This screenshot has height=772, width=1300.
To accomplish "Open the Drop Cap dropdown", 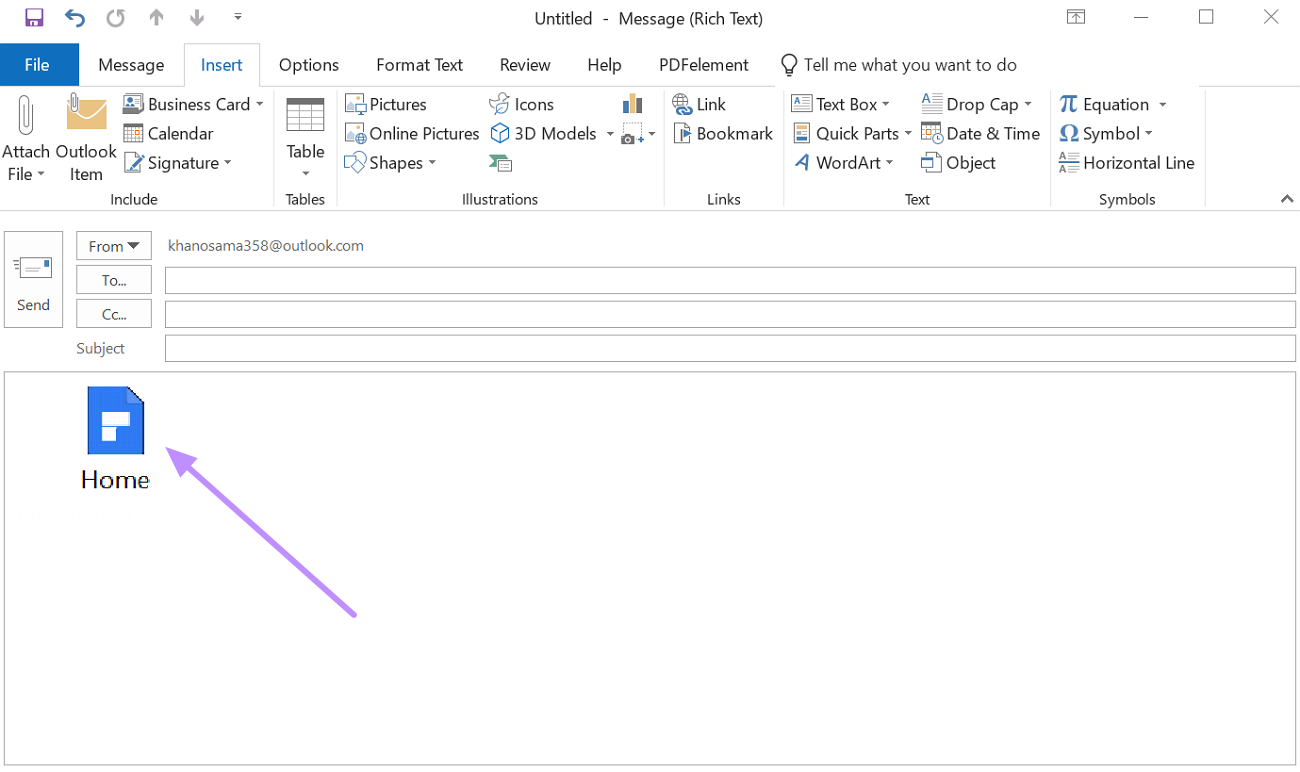I will [977, 104].
